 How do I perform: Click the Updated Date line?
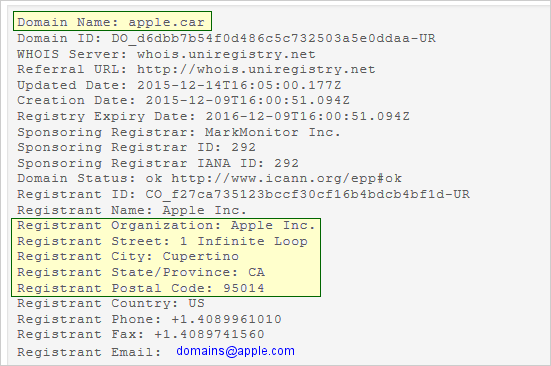(x=179, y=85)
